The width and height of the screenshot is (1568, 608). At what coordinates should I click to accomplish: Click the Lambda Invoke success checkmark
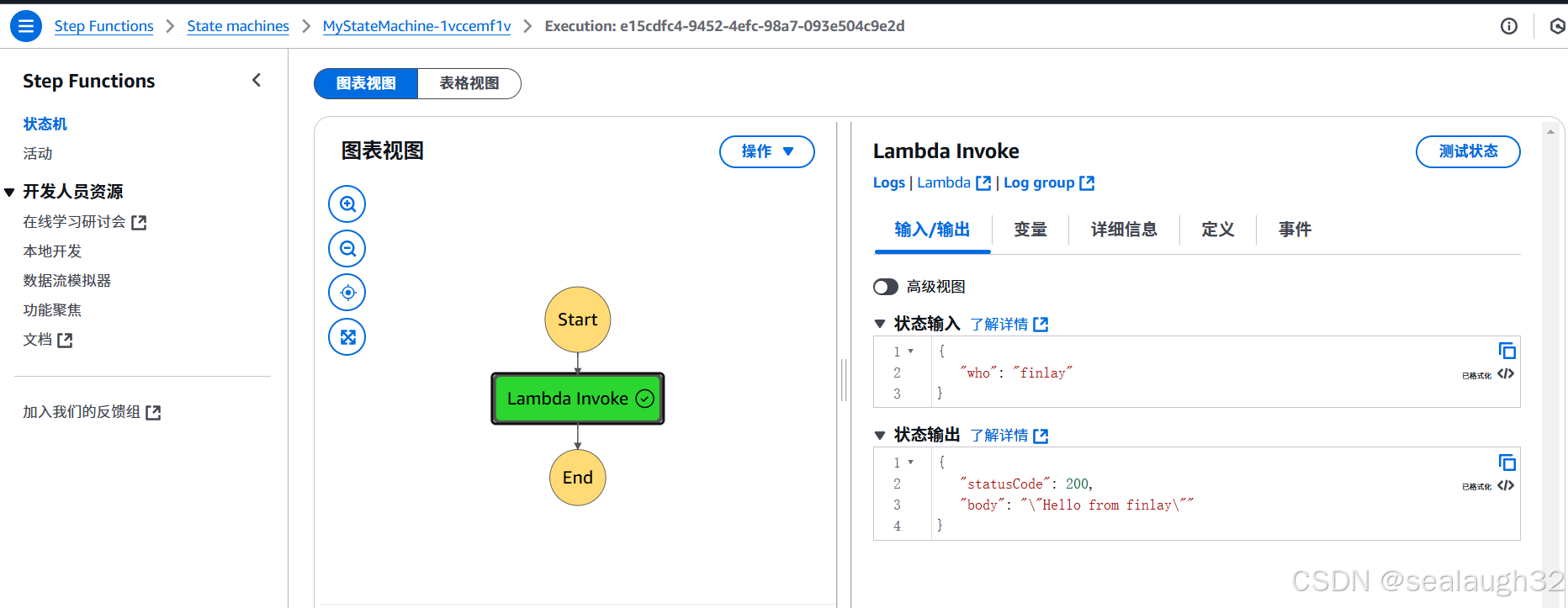pos(645,399)
